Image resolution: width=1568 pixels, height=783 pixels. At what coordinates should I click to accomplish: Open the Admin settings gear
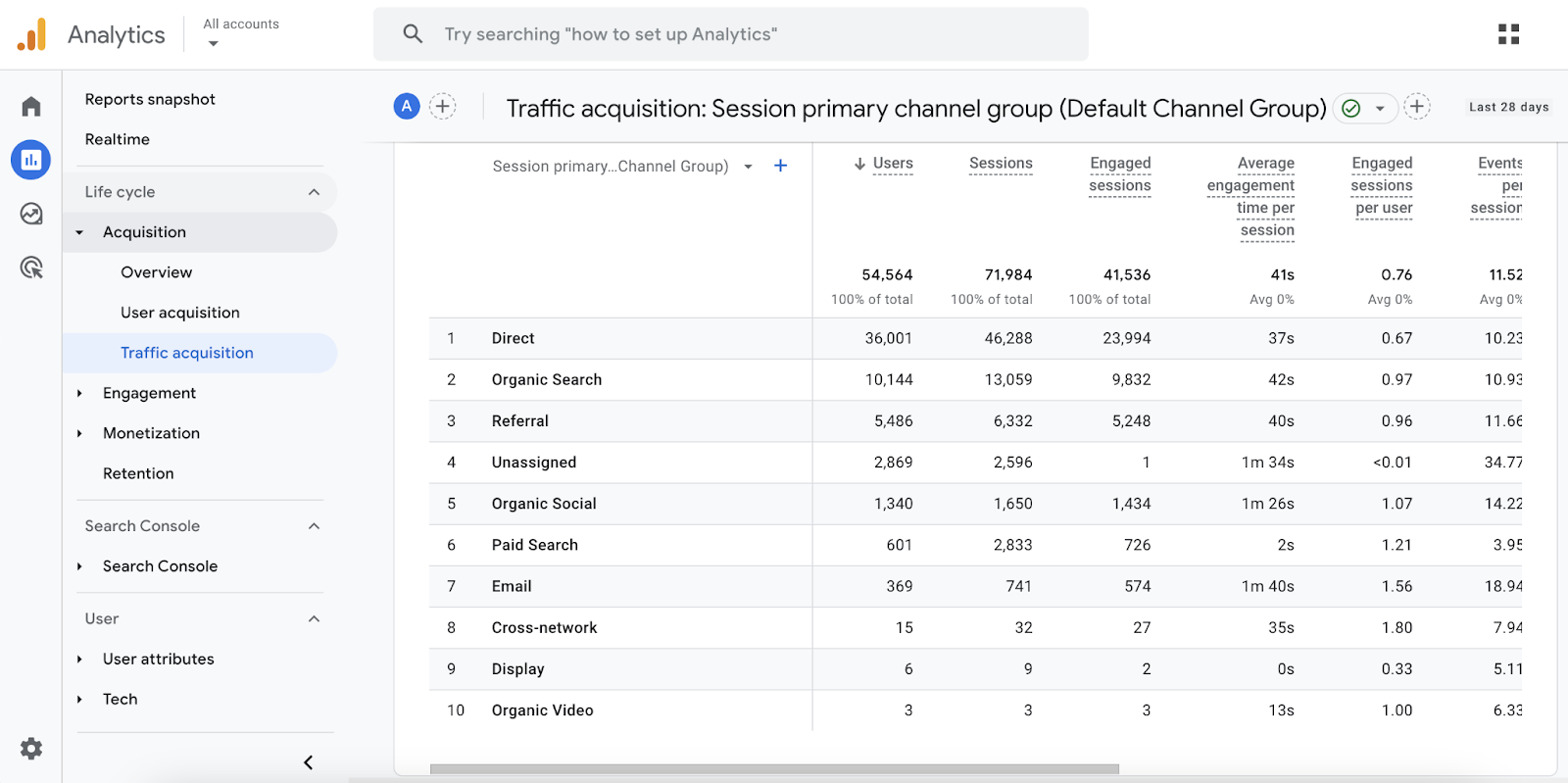31,749
